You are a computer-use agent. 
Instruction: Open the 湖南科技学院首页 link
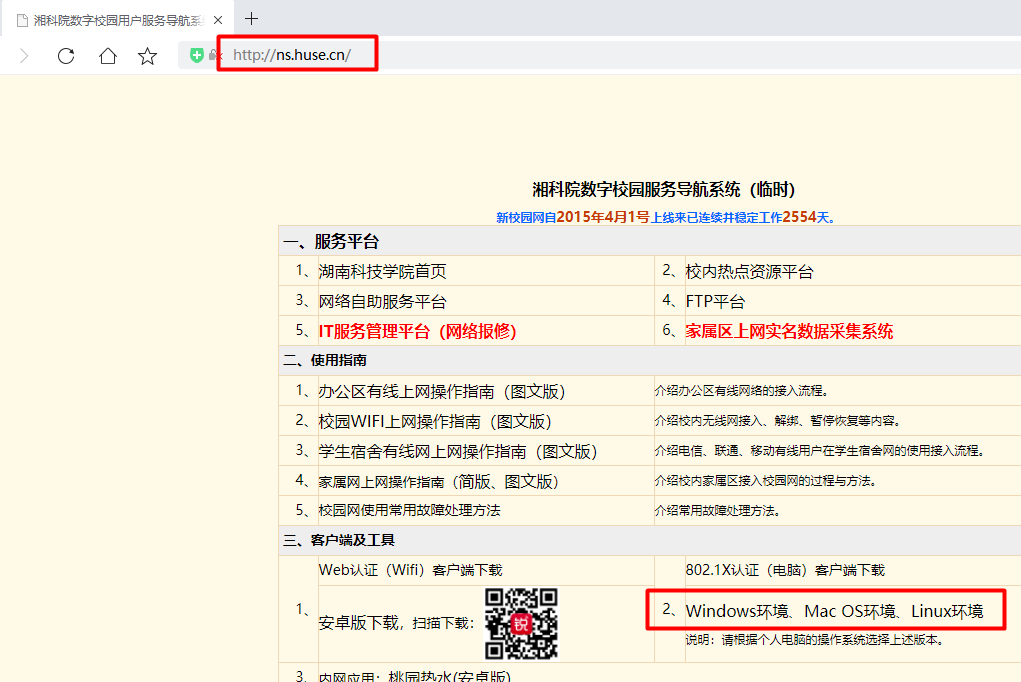382,272
